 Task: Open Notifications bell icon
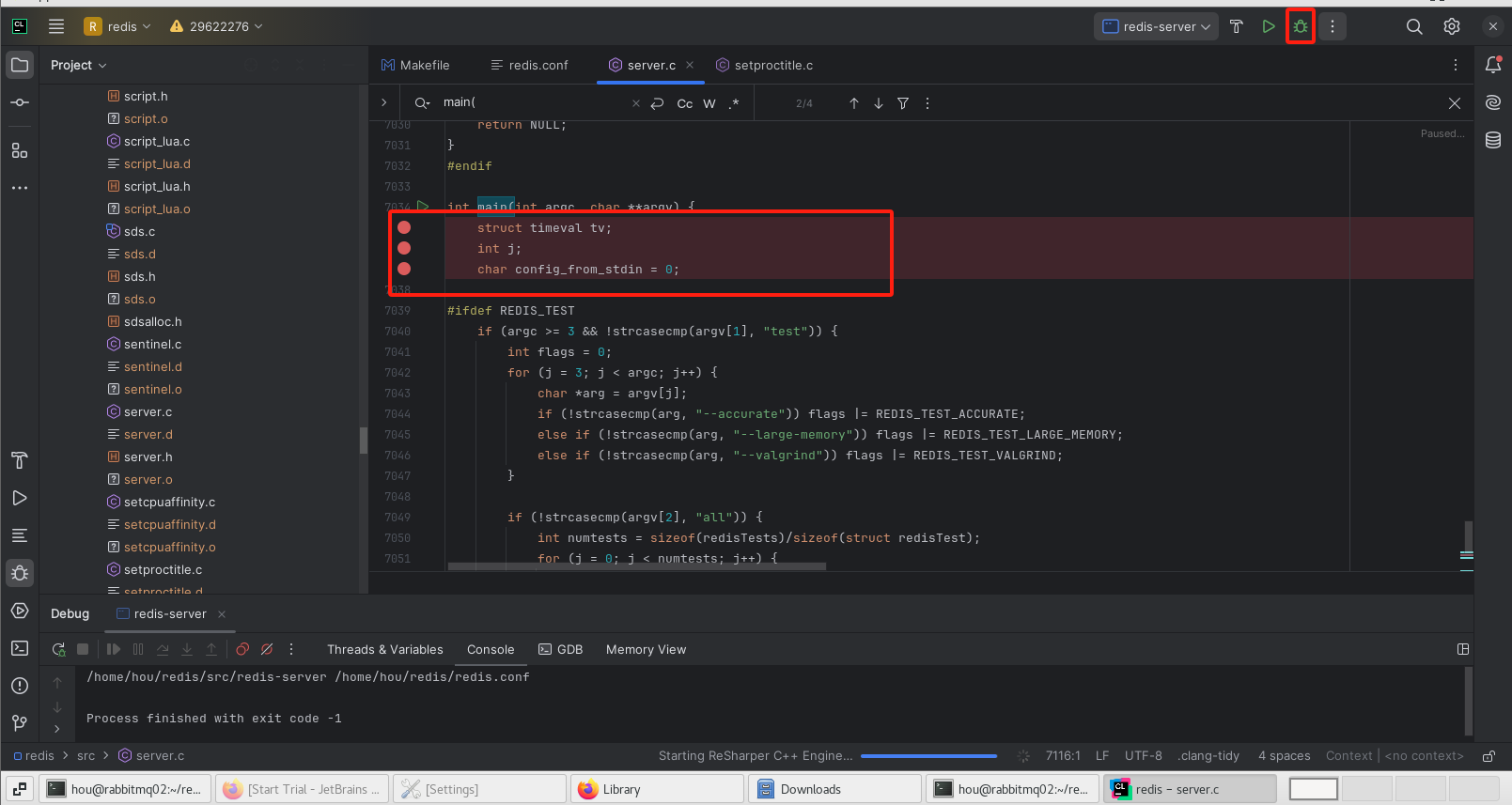(1493, 65)
